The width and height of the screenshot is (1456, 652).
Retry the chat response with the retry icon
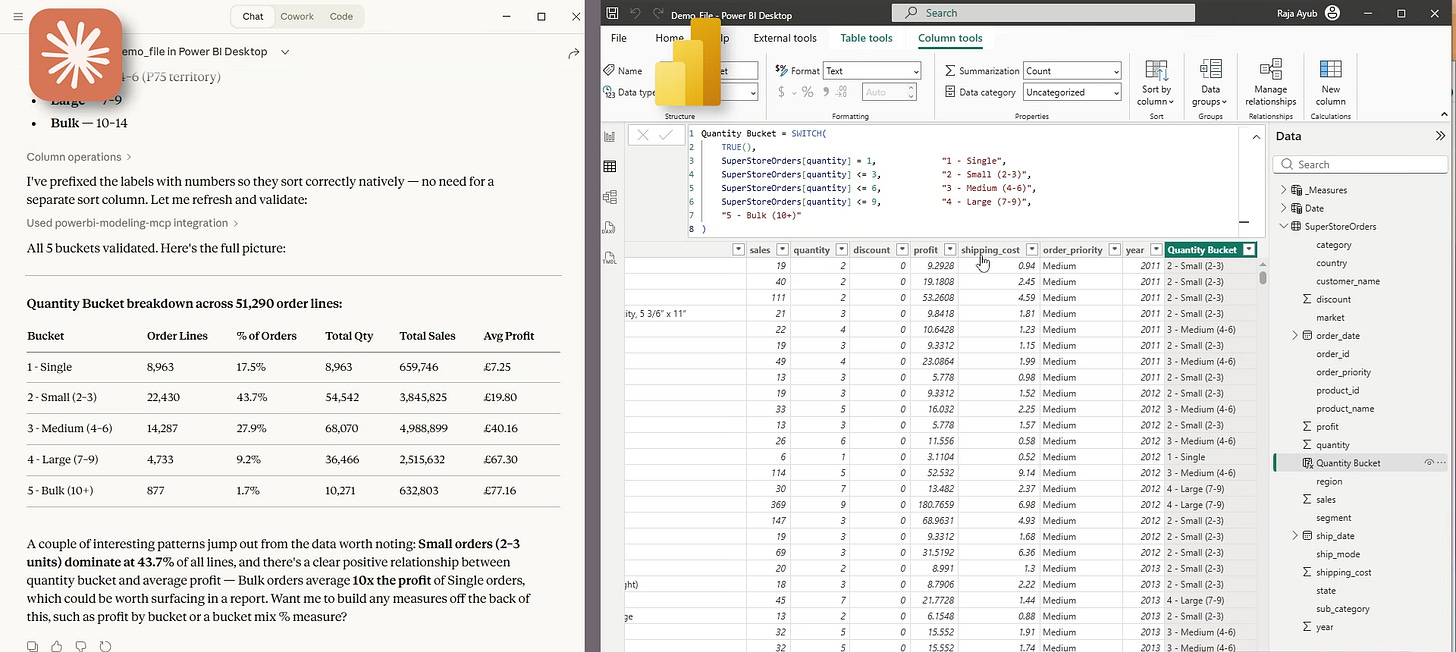(105, 646)
